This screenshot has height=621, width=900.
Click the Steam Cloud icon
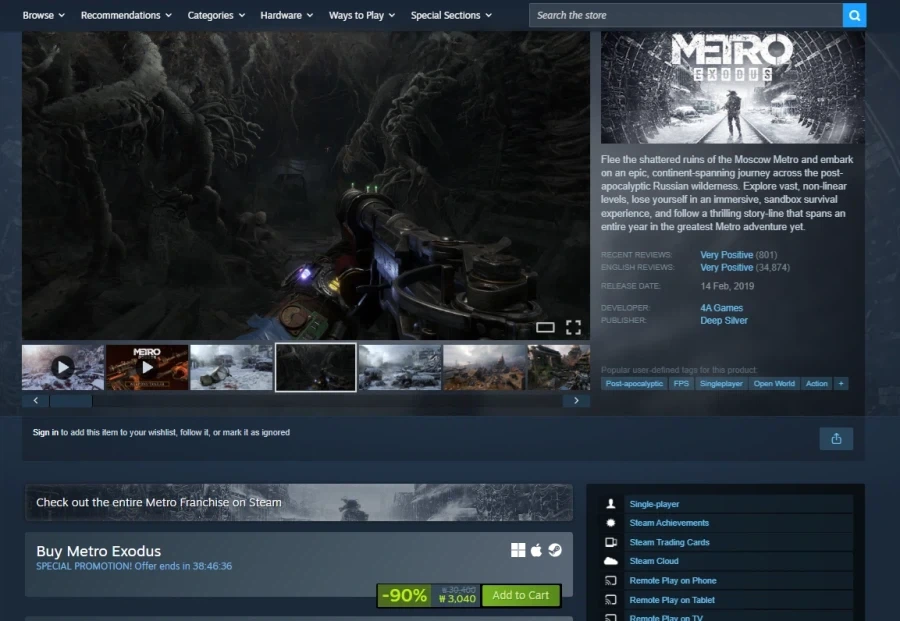(x=611, y=561)
